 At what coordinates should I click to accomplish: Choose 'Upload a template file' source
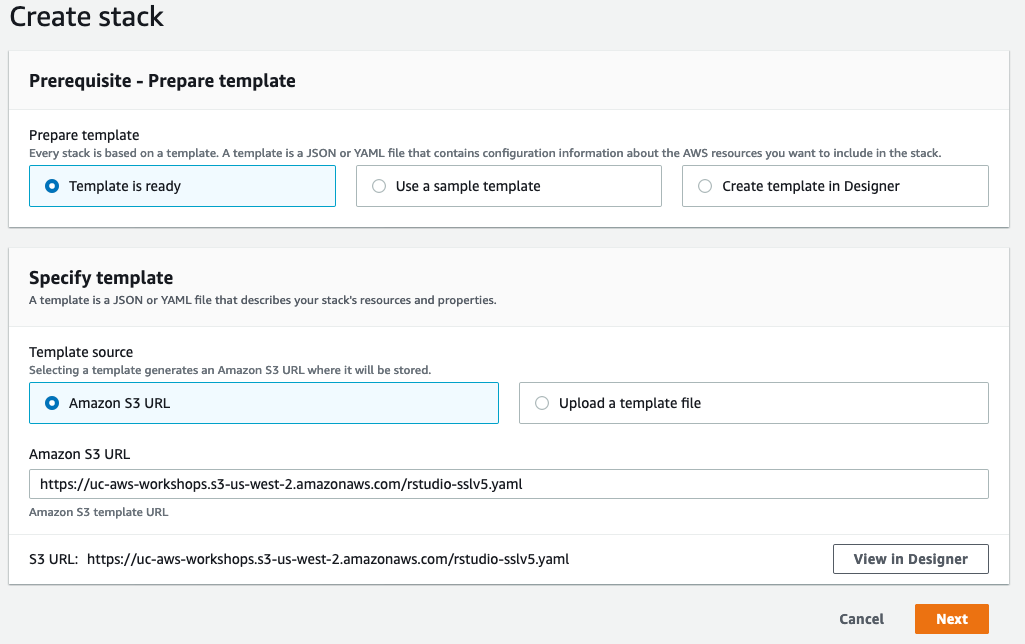(754, 403)
